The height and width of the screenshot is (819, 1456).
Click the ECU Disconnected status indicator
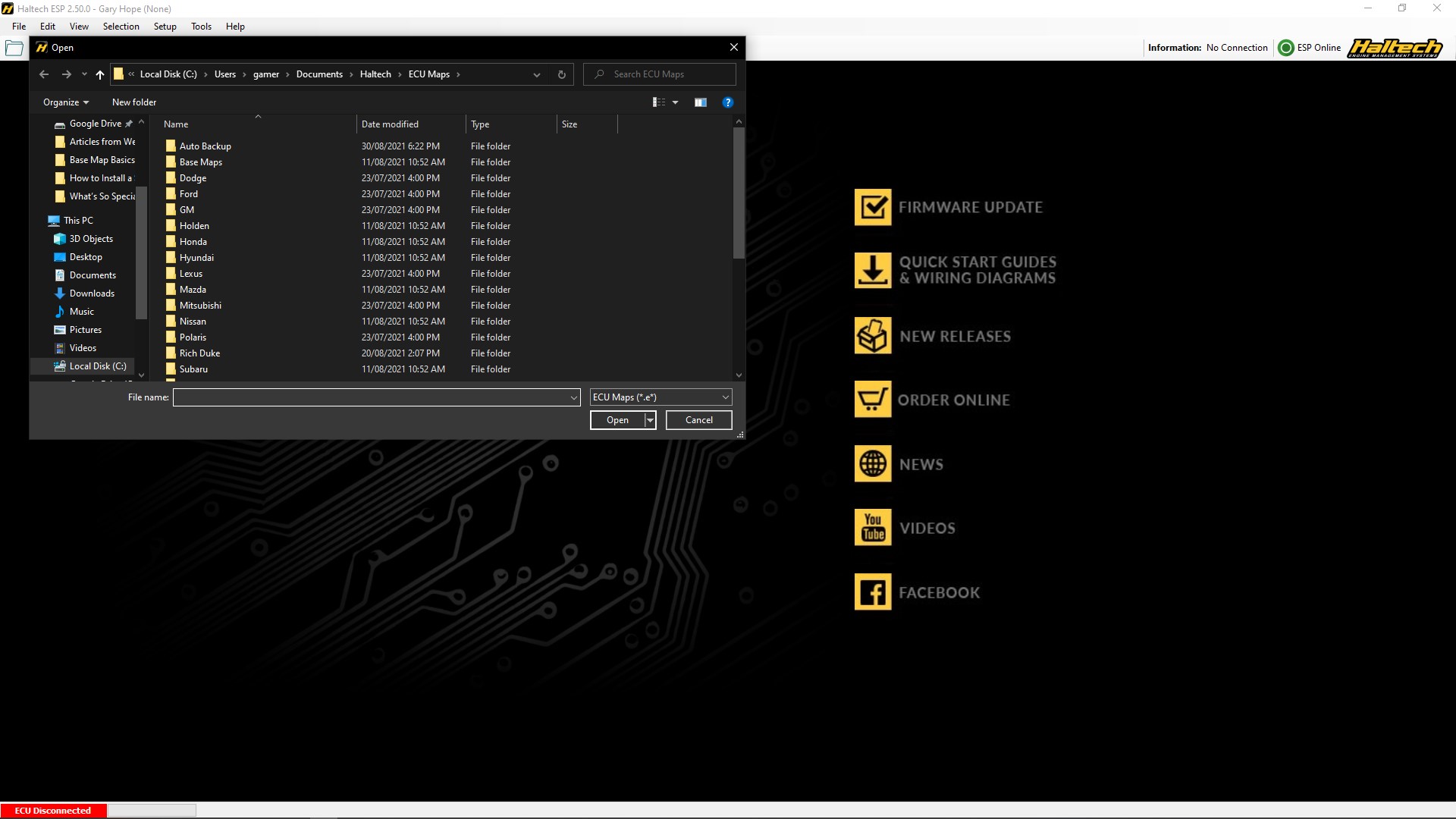coord(53,811)
